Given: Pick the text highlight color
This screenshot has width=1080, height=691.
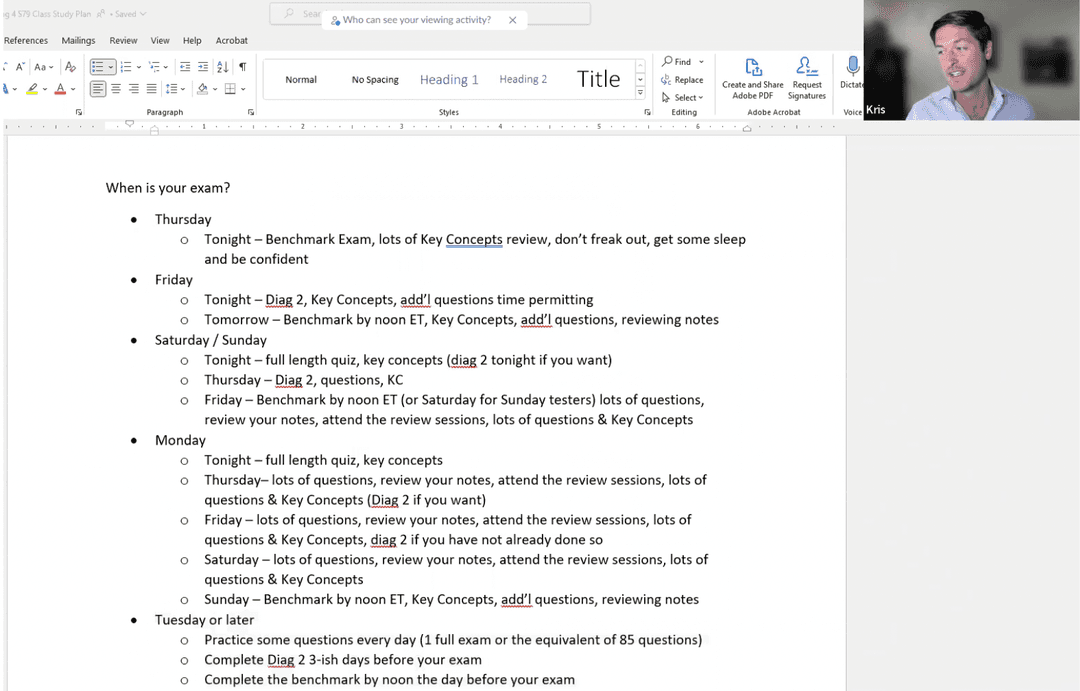Looking at the screenshot, I should coord(33,89).
